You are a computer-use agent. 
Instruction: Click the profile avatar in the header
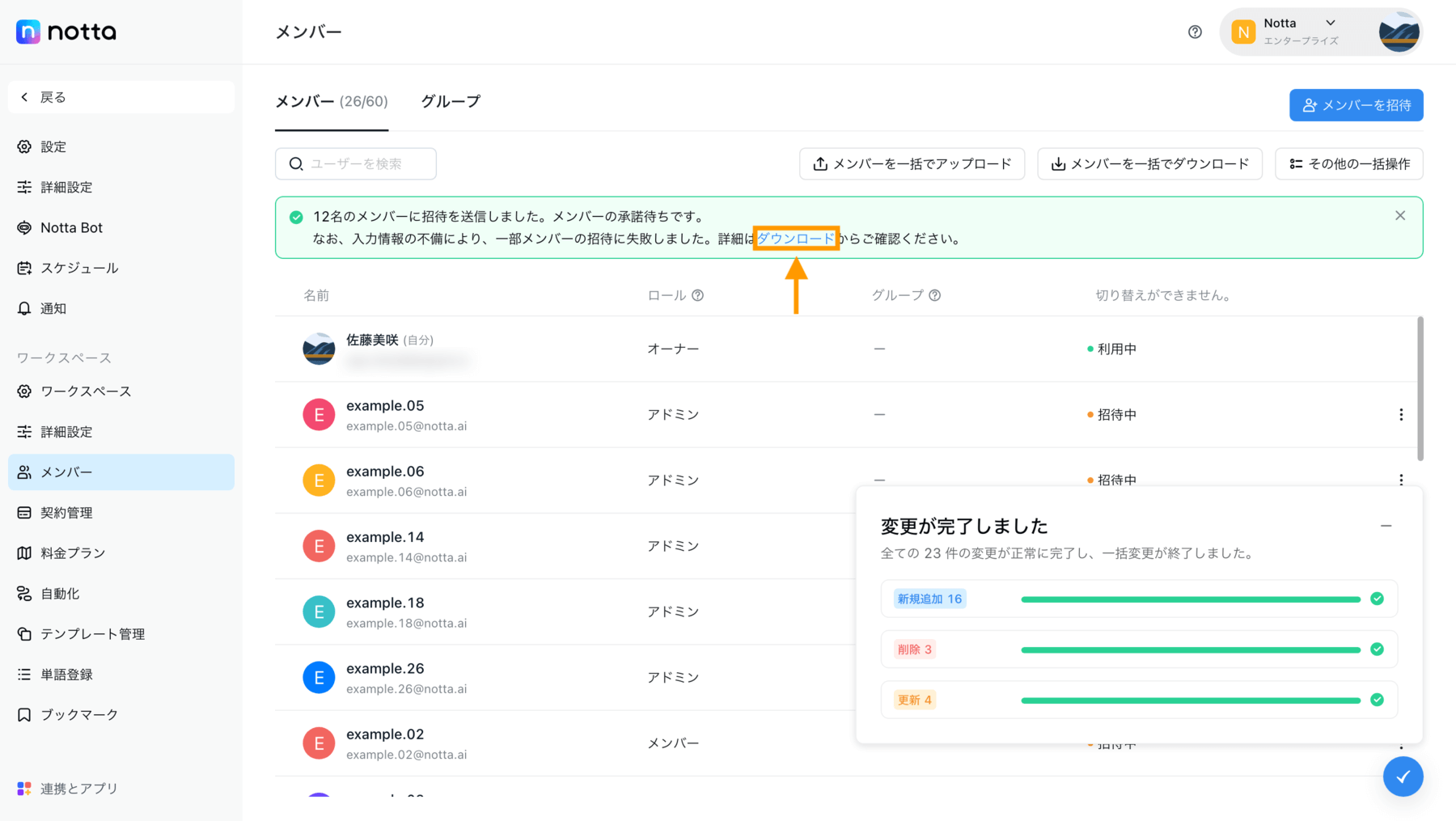click(x=1399, y=32)
